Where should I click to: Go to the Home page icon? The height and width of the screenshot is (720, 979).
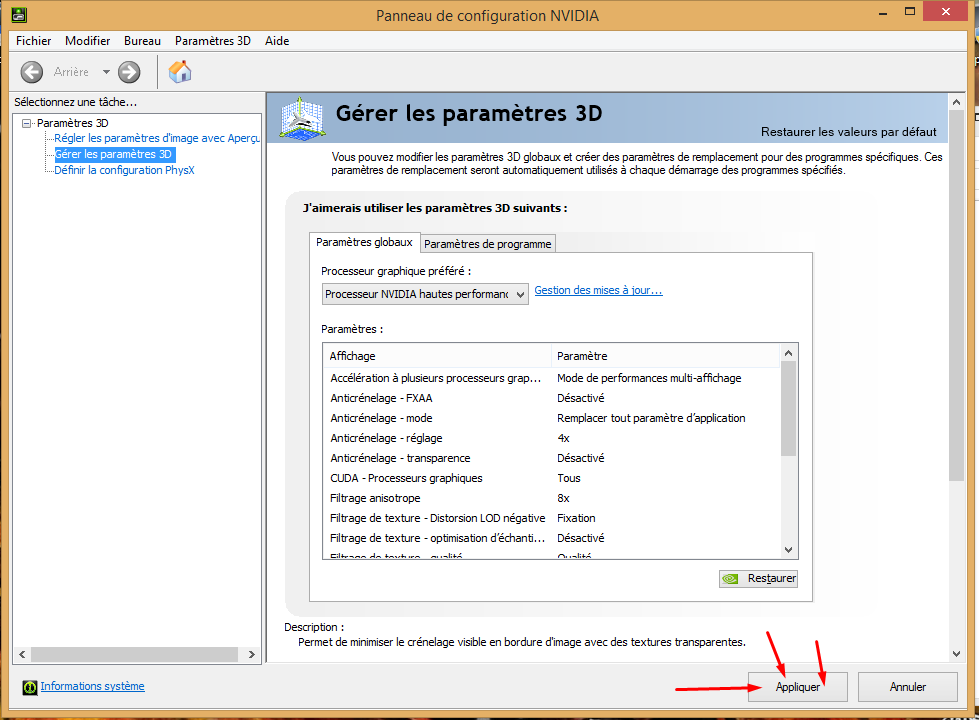point(180,72)
